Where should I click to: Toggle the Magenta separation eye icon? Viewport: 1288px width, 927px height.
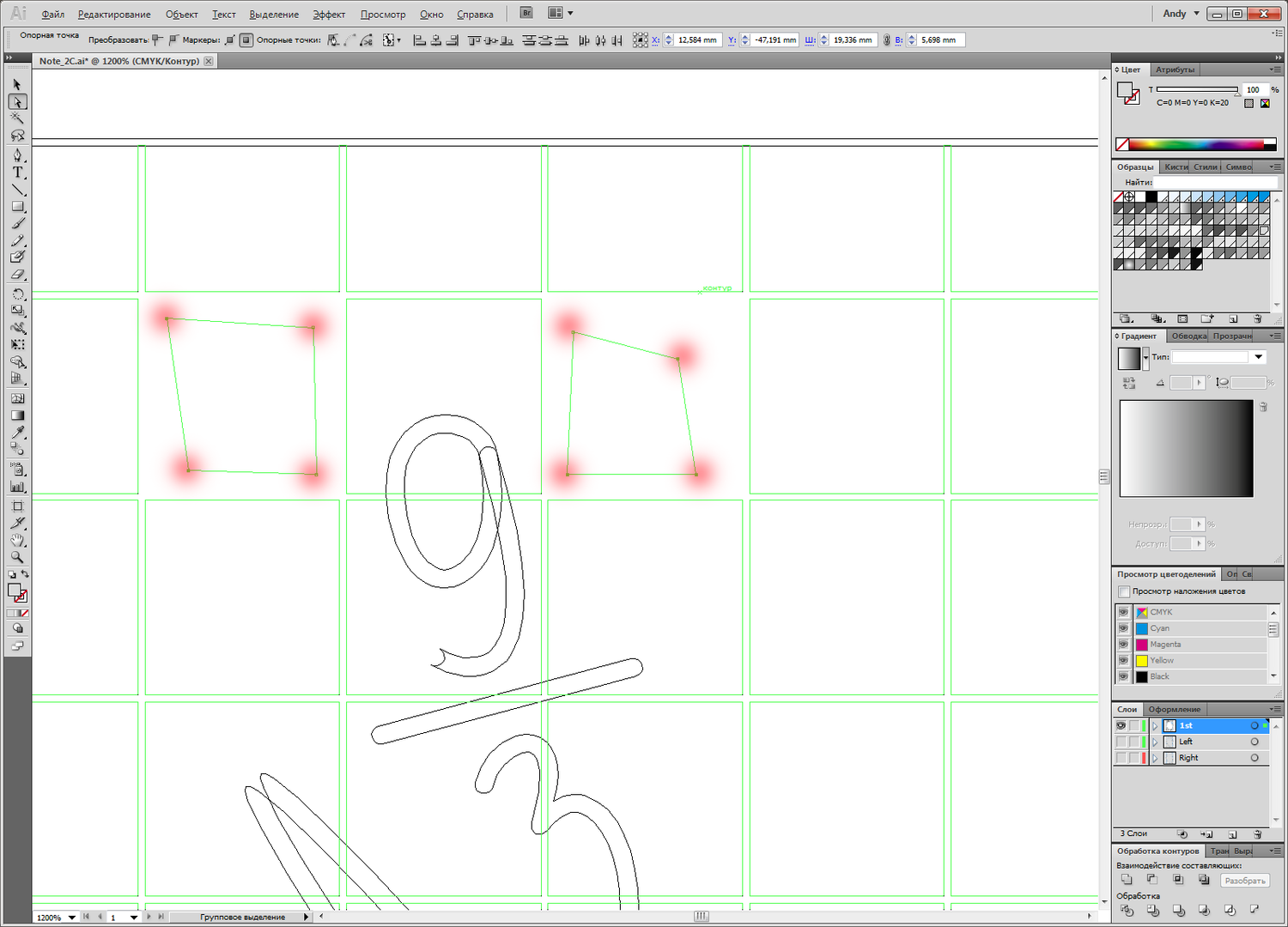point(1123,645)
